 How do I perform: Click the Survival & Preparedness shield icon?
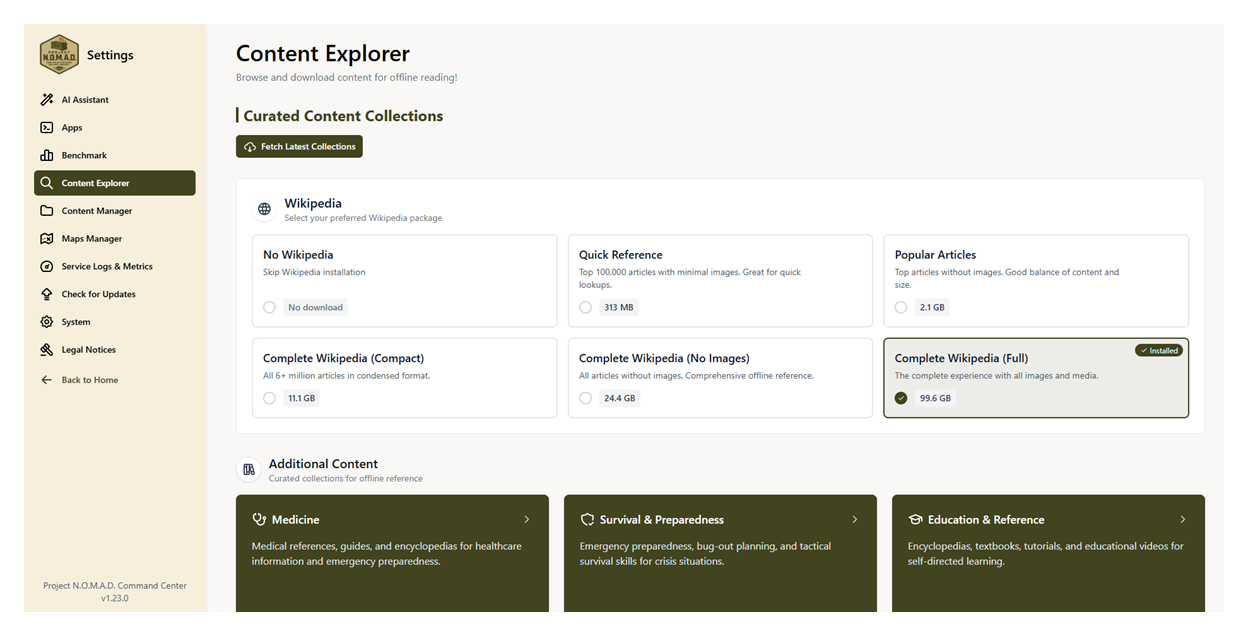[x=587, y=520]
